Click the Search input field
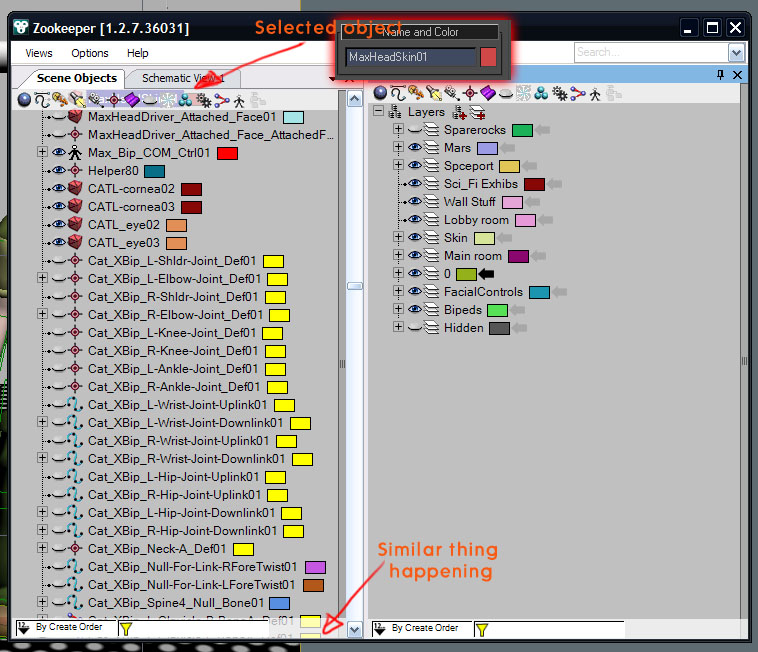The width and height of the screenshot is (758, 652). [x=650, y=52]
